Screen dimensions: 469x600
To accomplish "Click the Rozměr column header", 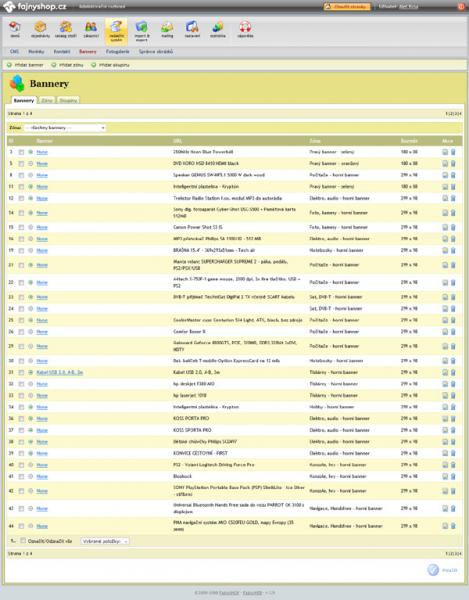I will 409,141.
